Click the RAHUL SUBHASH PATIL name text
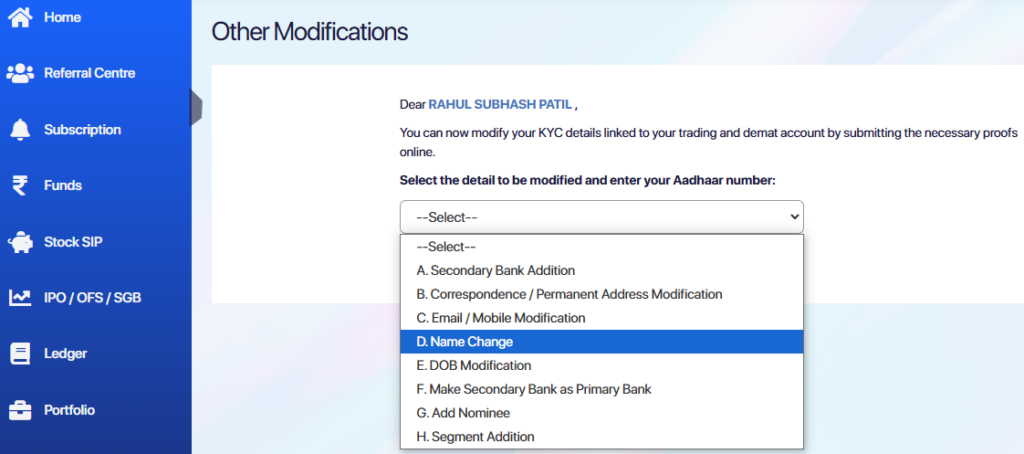 [500, 104]
